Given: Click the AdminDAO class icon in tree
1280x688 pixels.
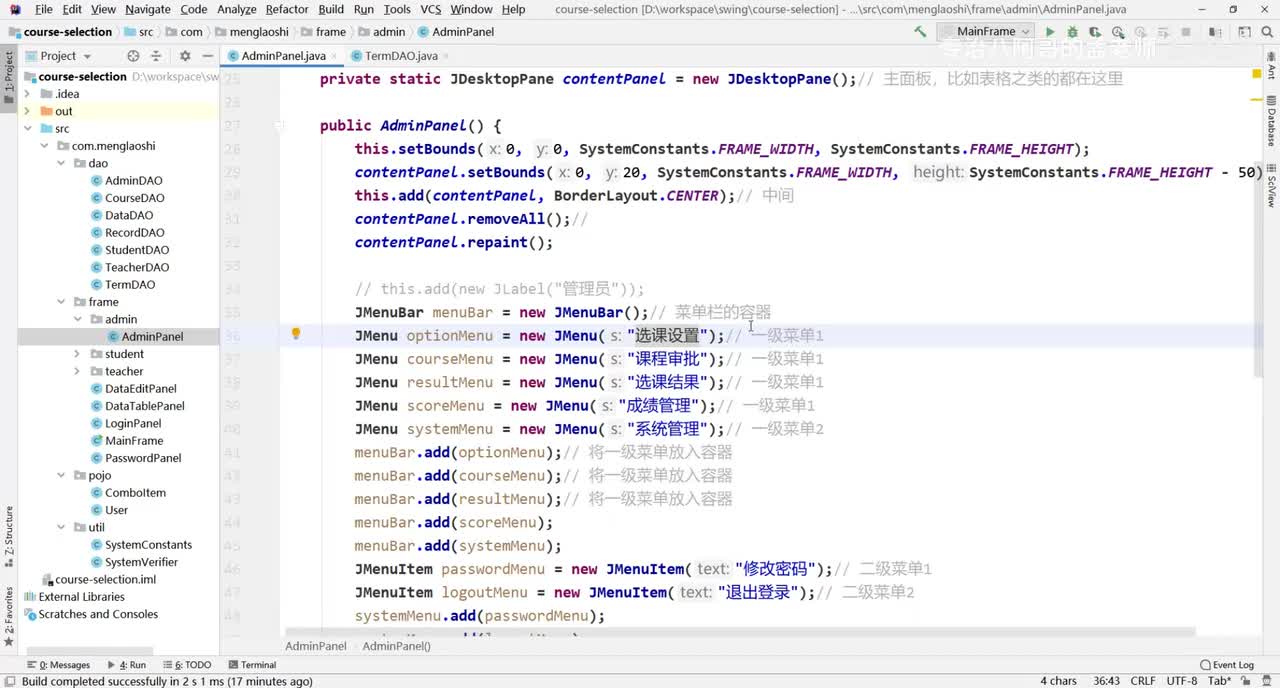Looking at the screenshot, I should tap(96, 181).
